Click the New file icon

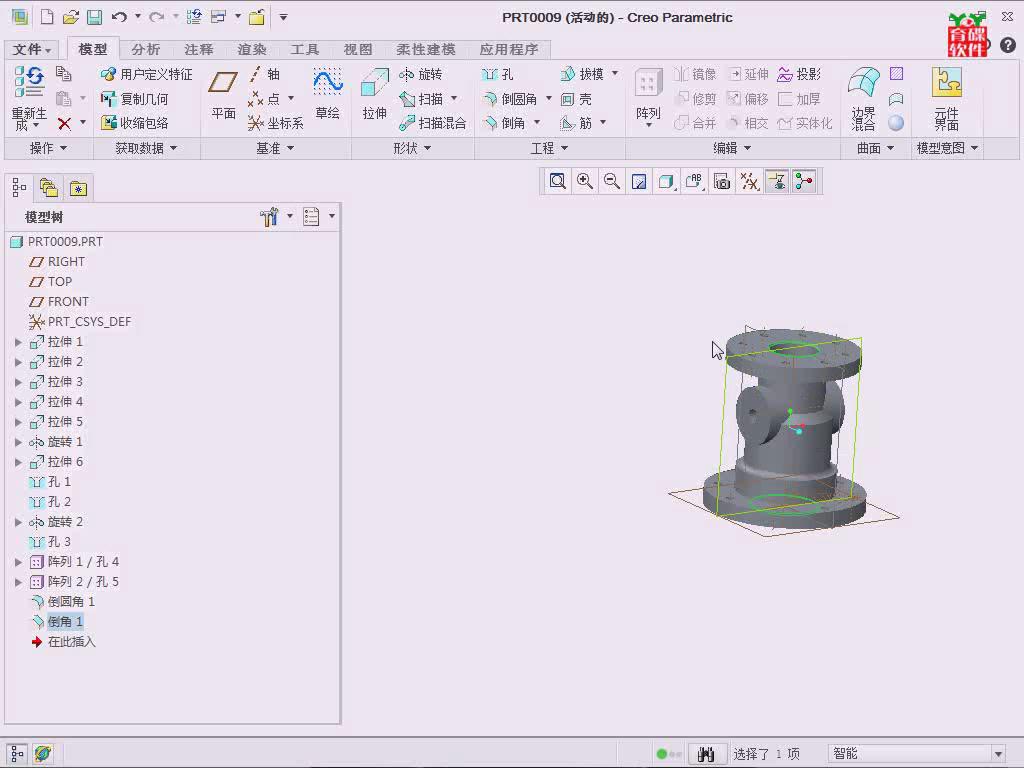(46, 17)
